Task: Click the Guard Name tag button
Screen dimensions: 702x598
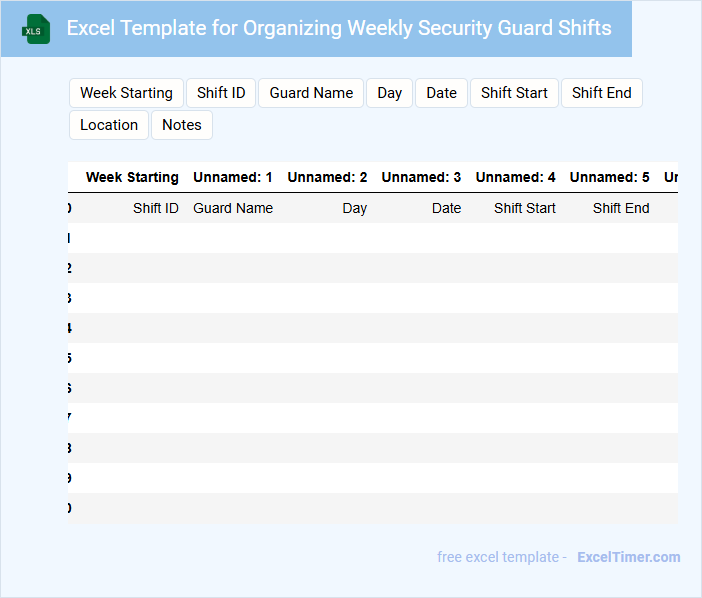Action: (311, 93)
